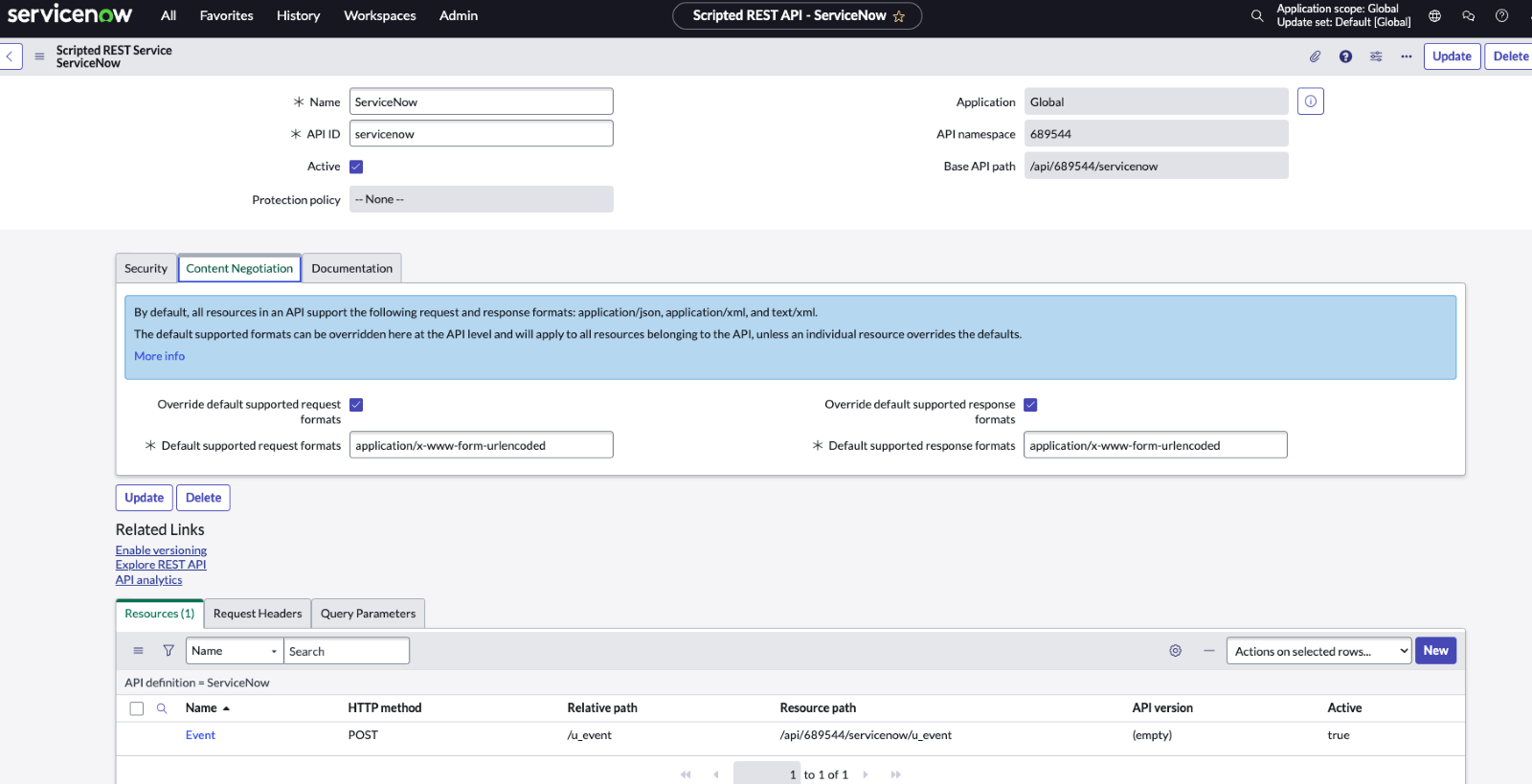Click the New button in Resources list
1532x784 pixels.
(1435, 651)
